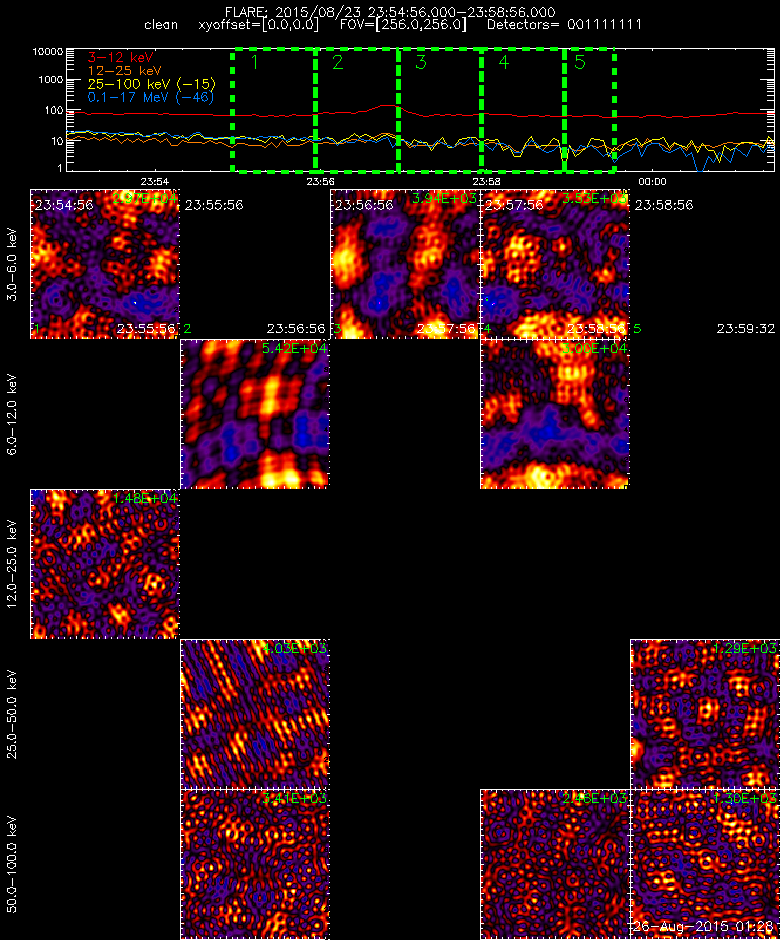Click the 23:54 light curve axis label

tap(155, 181)
